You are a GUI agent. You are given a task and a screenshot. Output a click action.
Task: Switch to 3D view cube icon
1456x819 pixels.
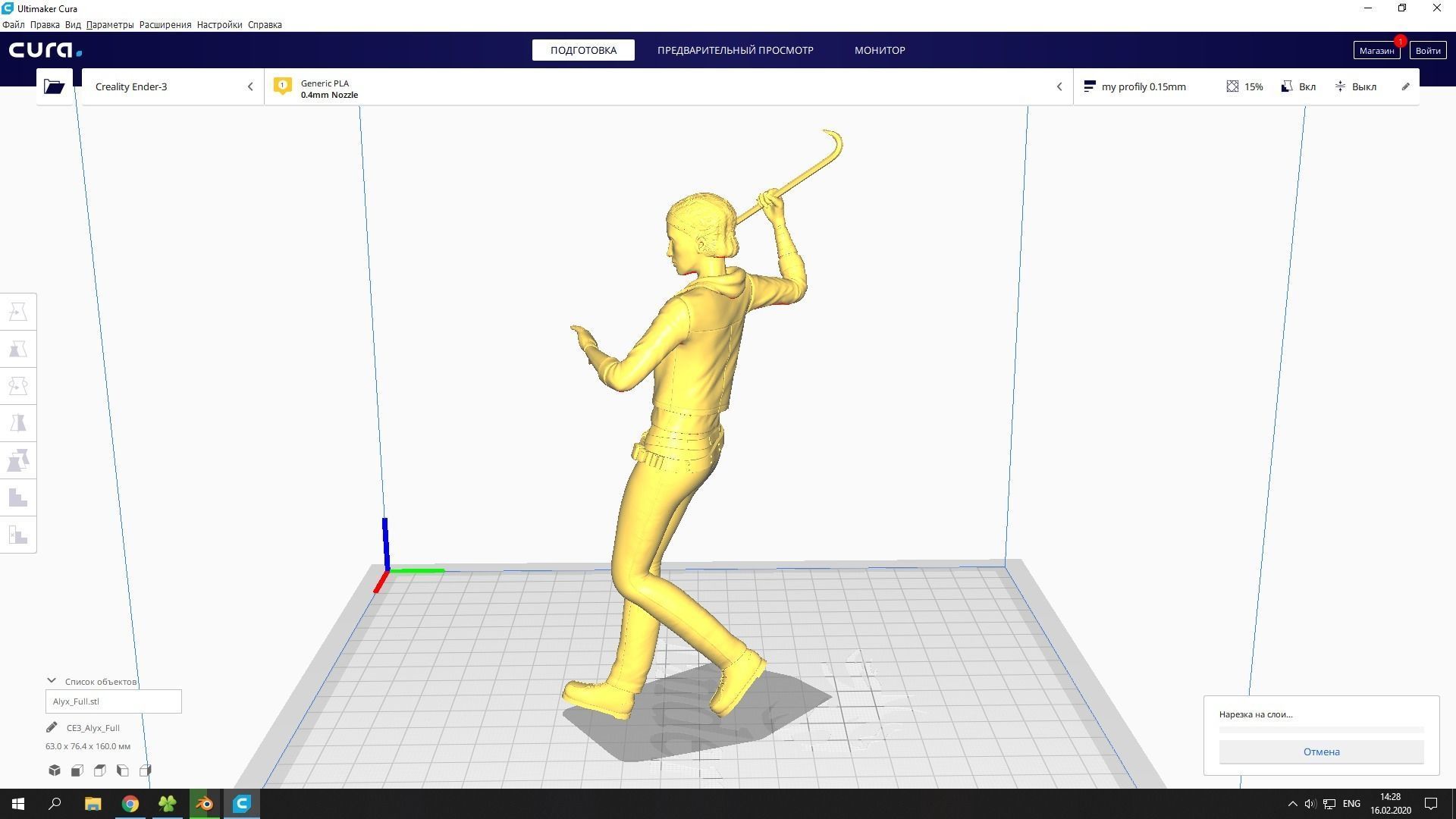[55, 770]
